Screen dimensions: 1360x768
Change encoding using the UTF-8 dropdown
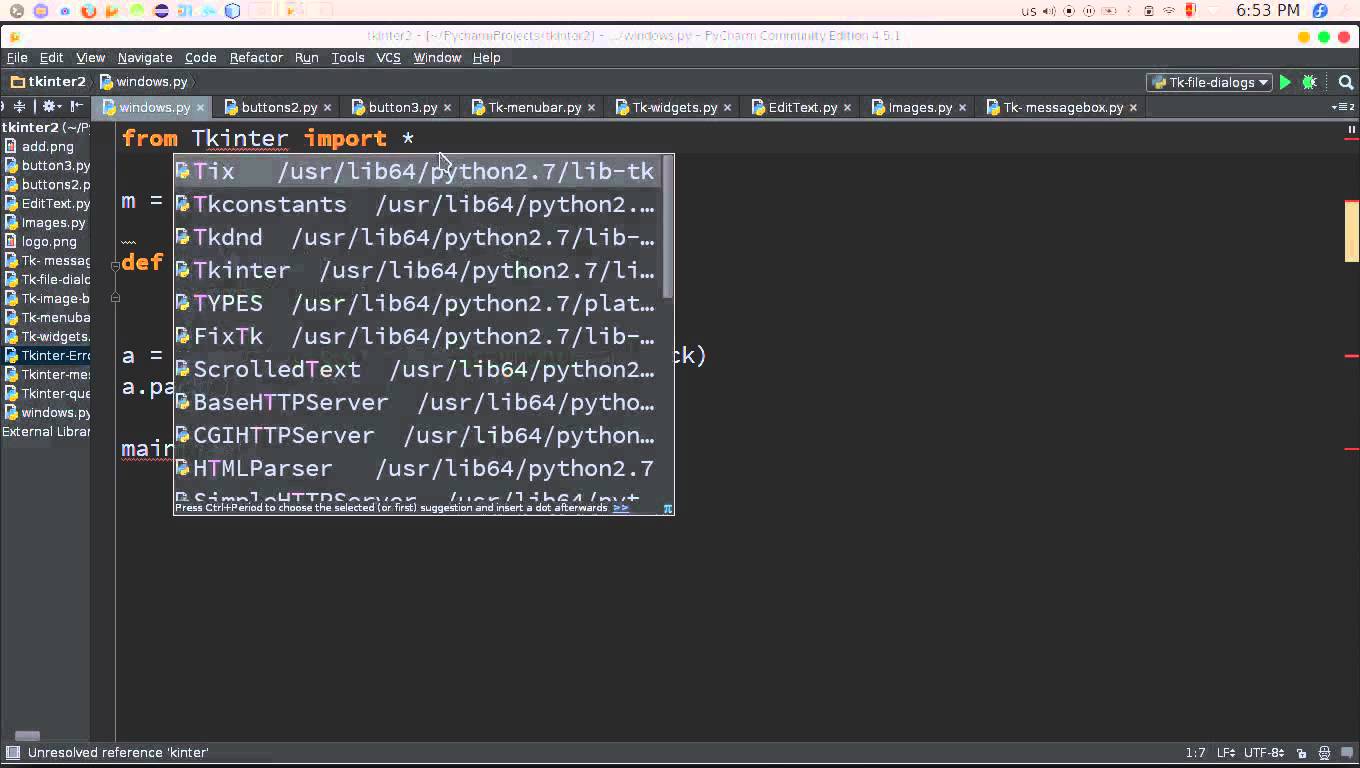[1262, 752]
